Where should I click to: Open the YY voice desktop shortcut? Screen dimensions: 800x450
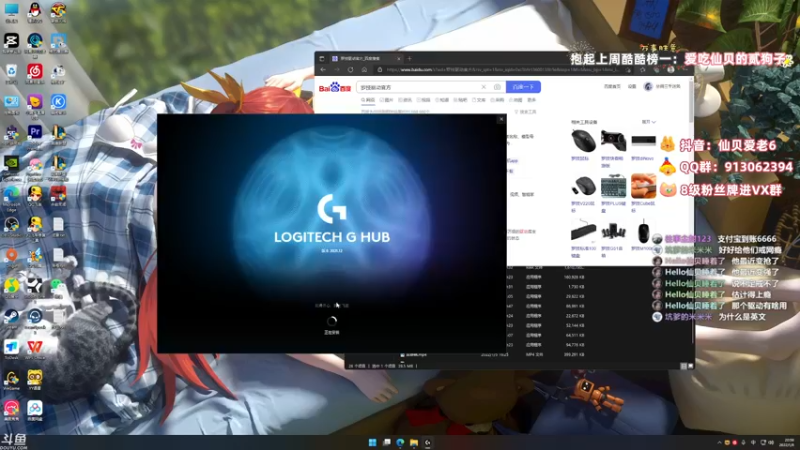[35, 378]
